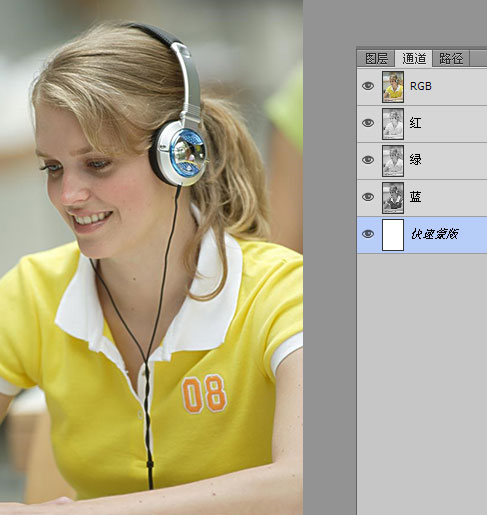Click the 绿 channel thumbnail

coord(393,161)
